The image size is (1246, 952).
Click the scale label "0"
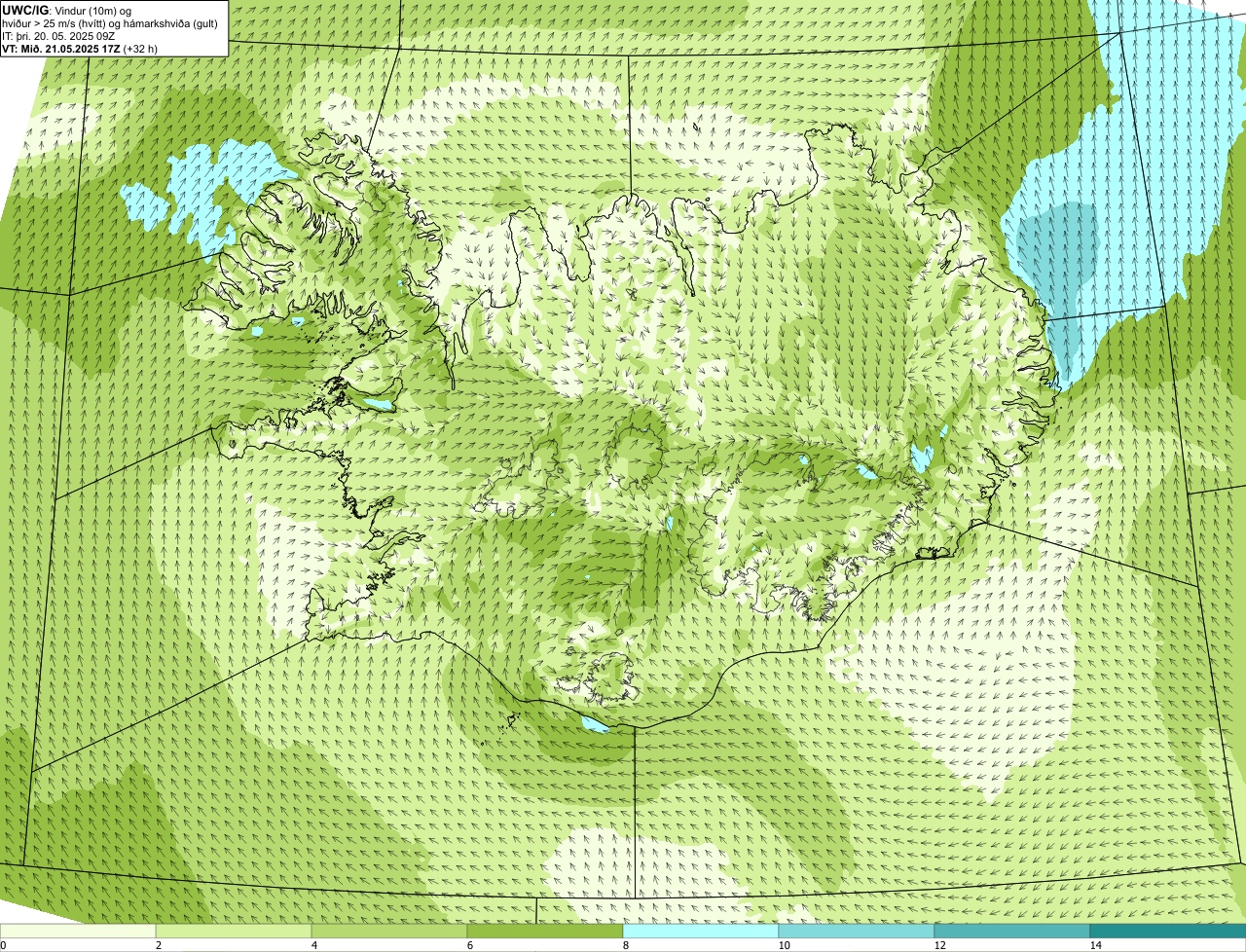(x=3, y=945)
